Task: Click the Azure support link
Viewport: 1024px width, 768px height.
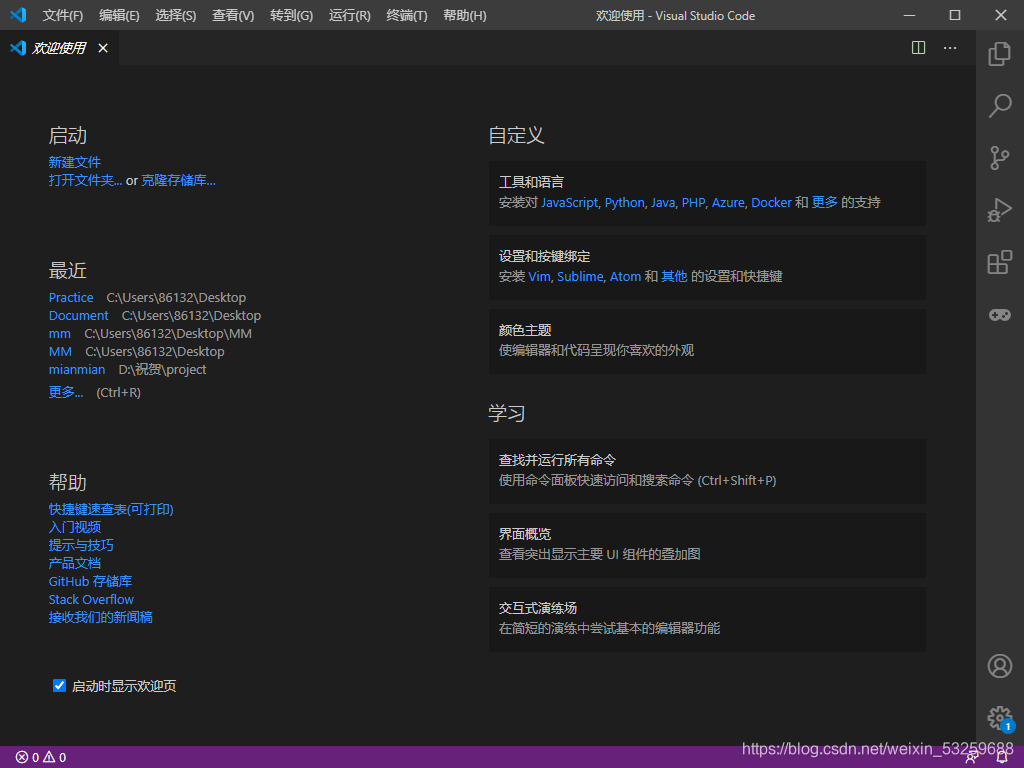Action: click(728, 202)
